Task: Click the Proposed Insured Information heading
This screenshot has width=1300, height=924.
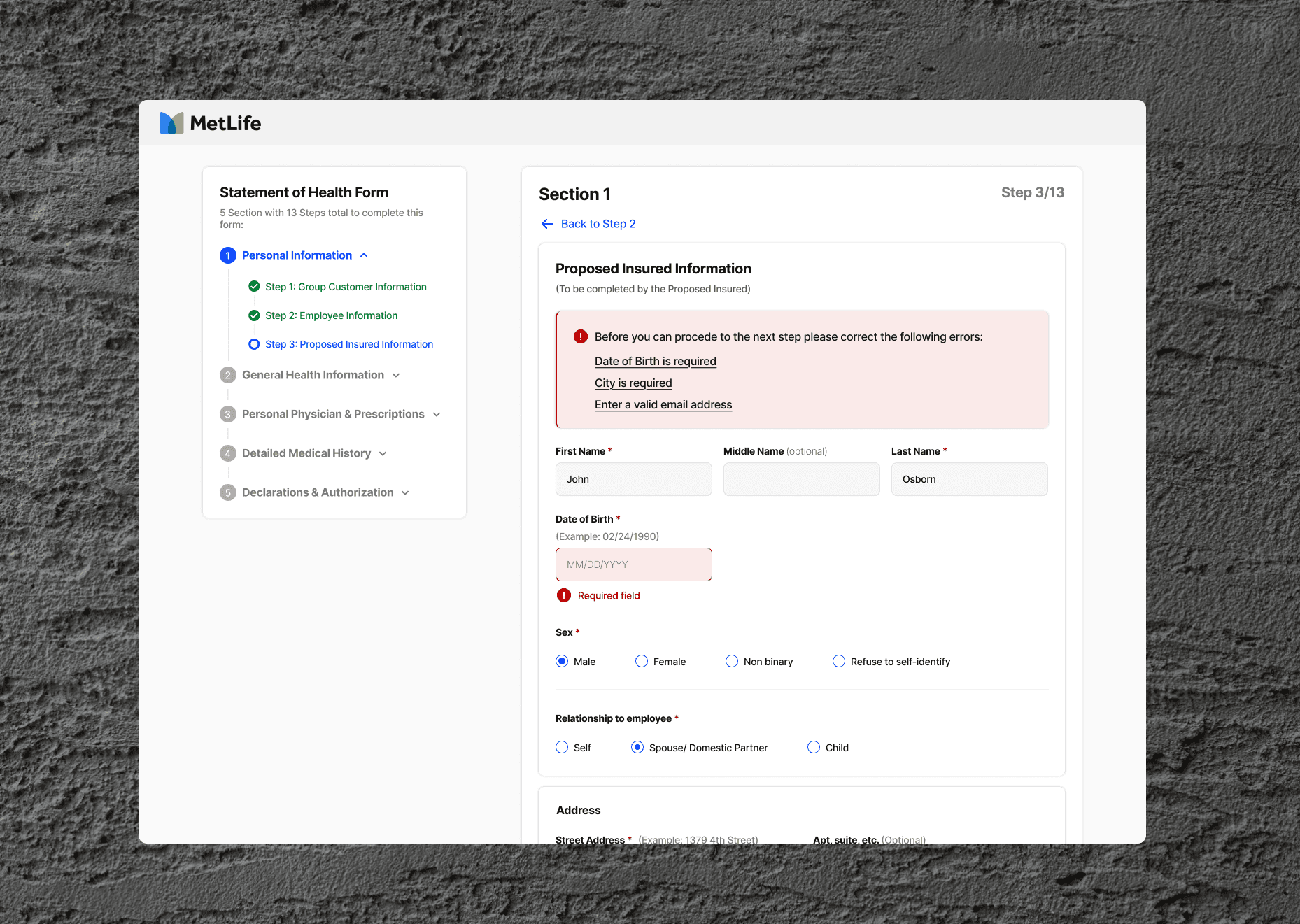Action: pyautogui.click(x=653, y=269)
